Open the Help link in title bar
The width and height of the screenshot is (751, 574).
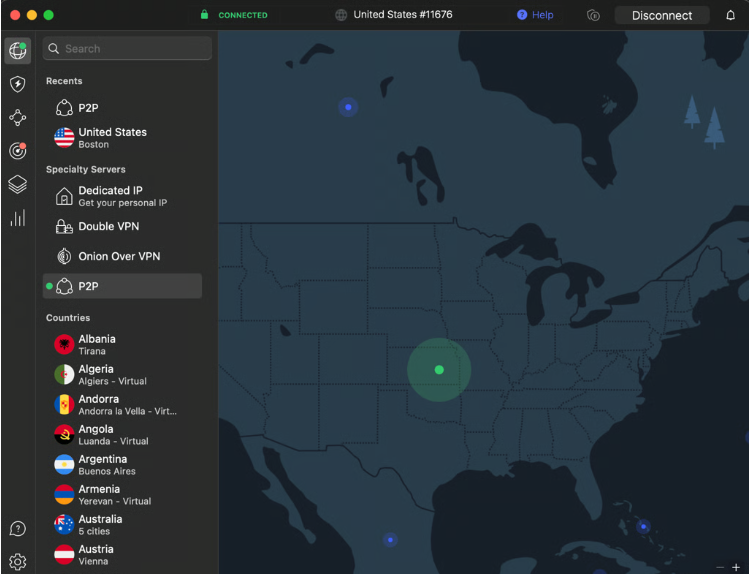point(535,15)
